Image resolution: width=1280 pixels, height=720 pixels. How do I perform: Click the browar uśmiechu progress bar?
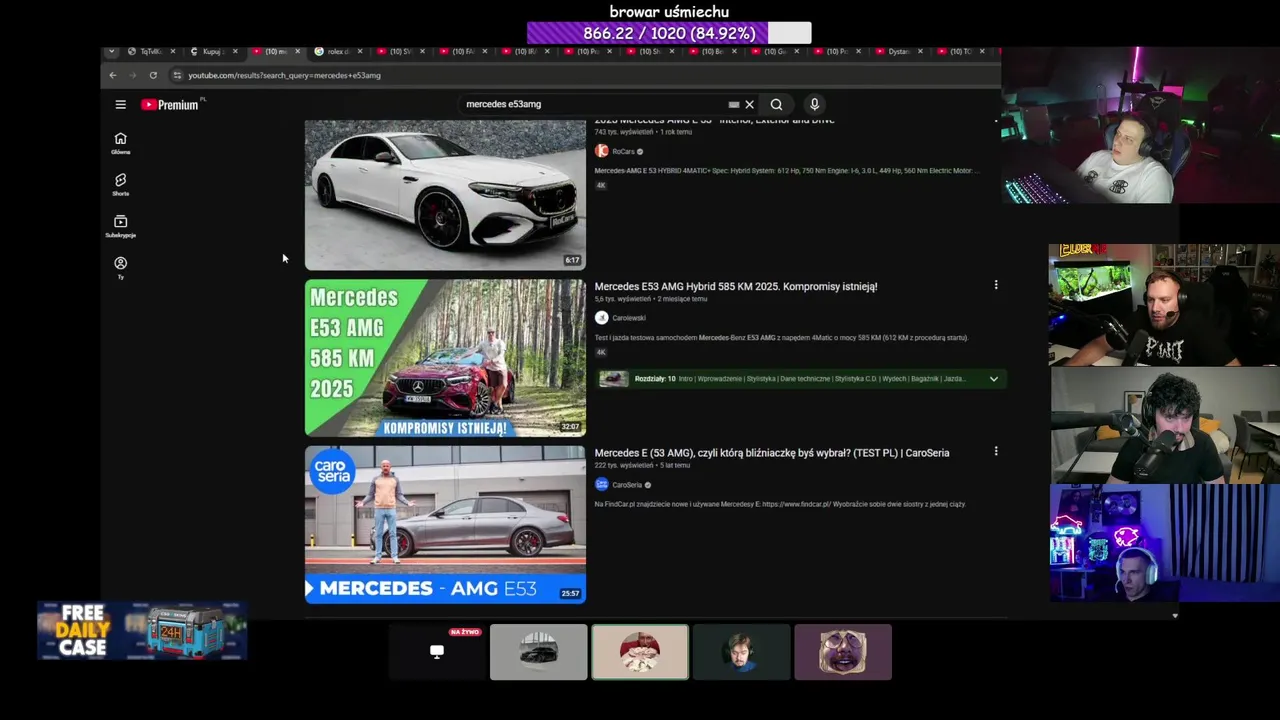pyautogui.click(x=669, y=34)
